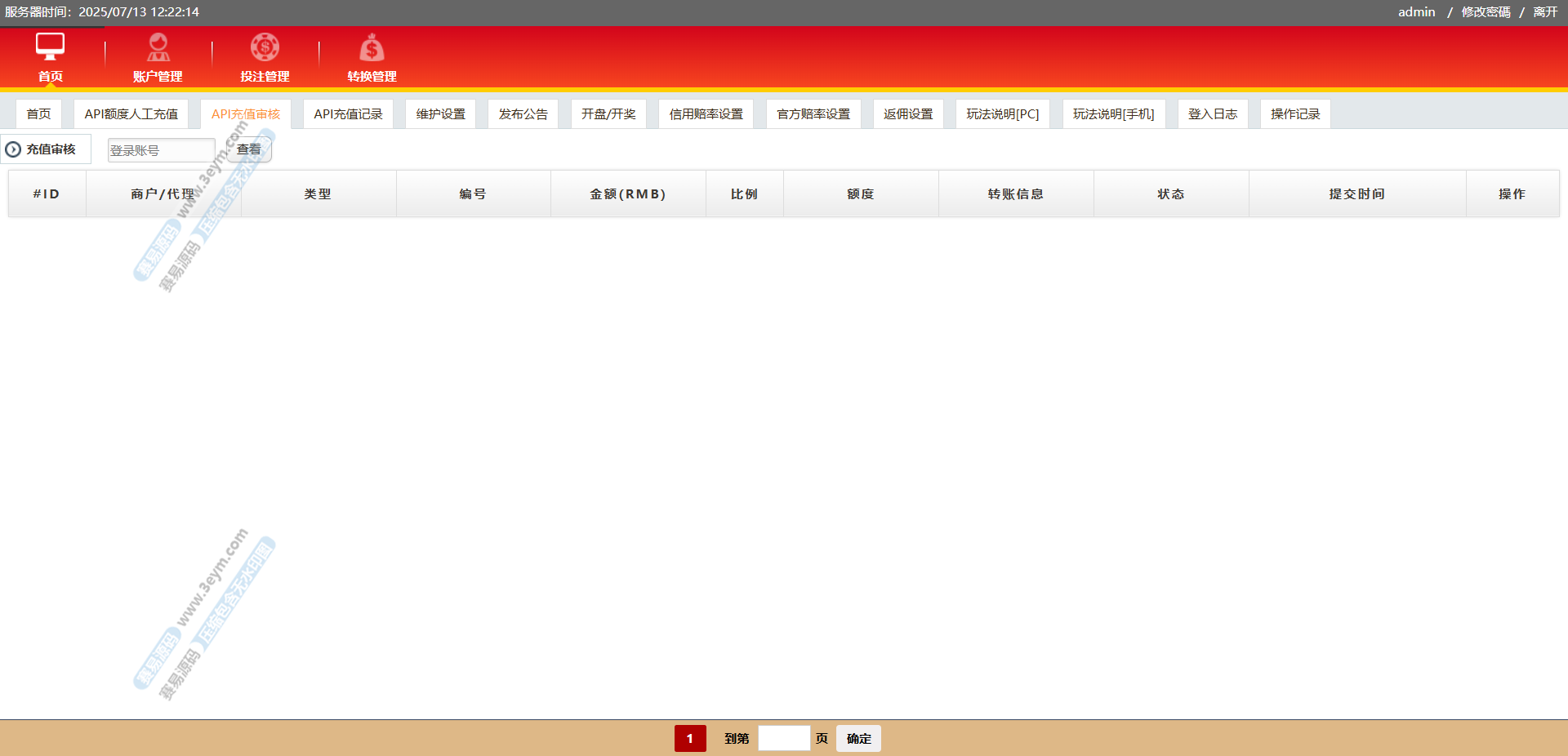The image size is (1568, 756).
Task: Open Account Management (账户管理) icon
Action: tap(158, 47)
